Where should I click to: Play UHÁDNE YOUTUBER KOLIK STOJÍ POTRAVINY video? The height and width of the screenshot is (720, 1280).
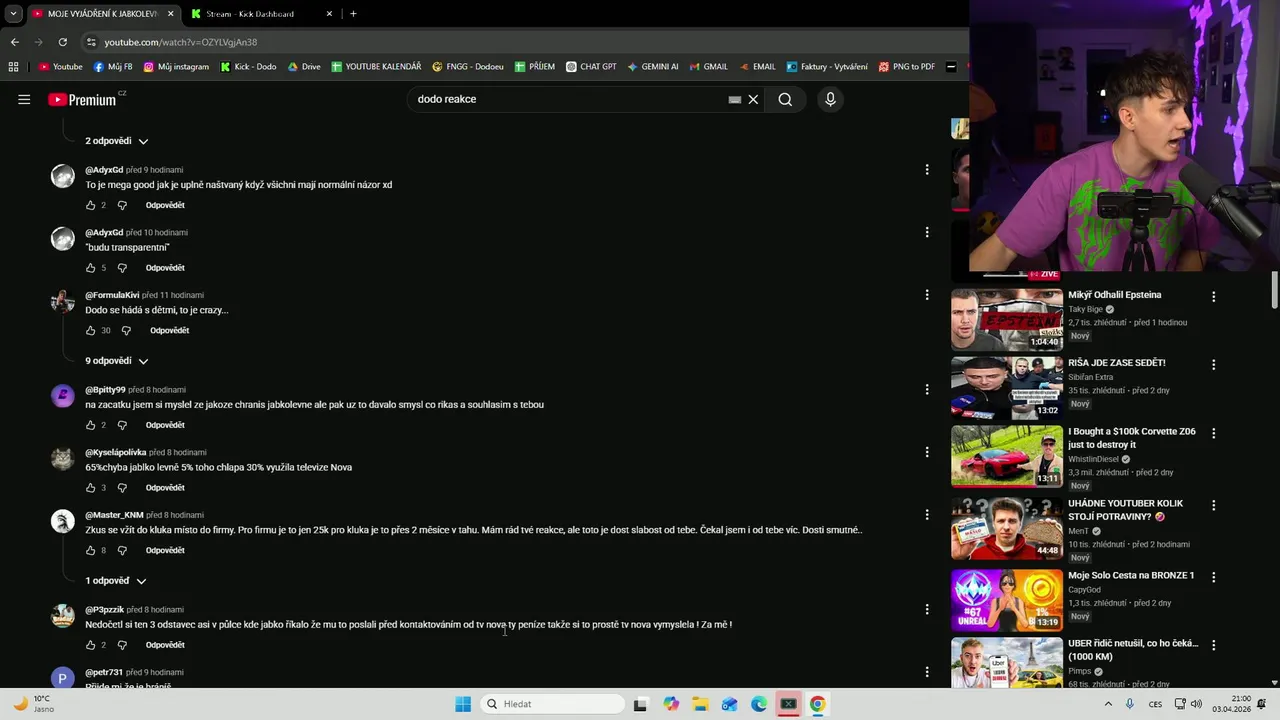[1007, 528]
